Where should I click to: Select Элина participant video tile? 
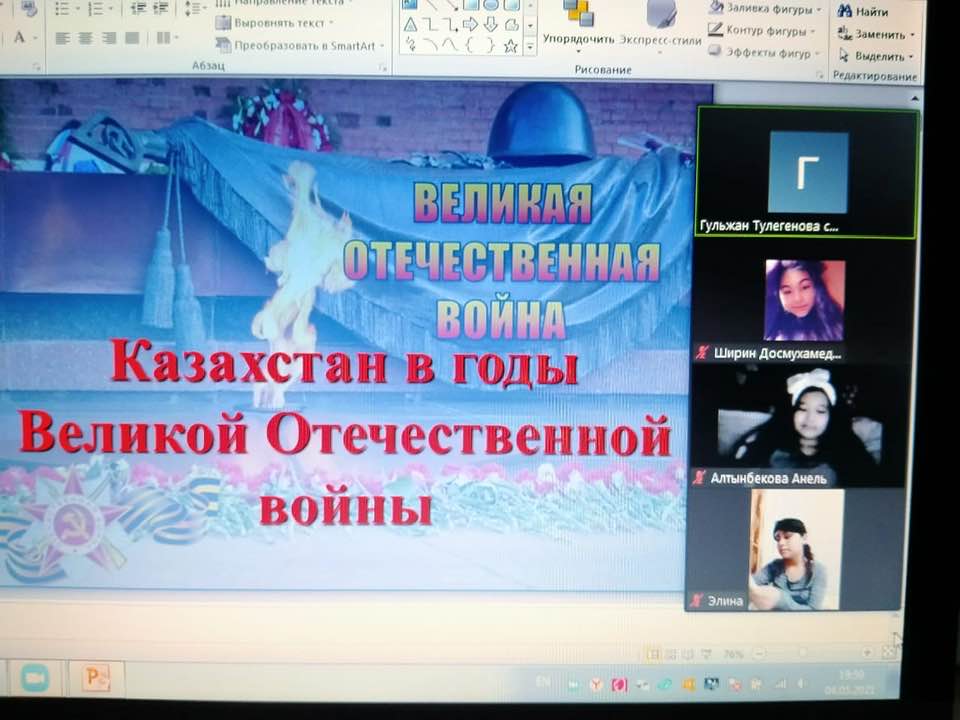coord(794,550)
